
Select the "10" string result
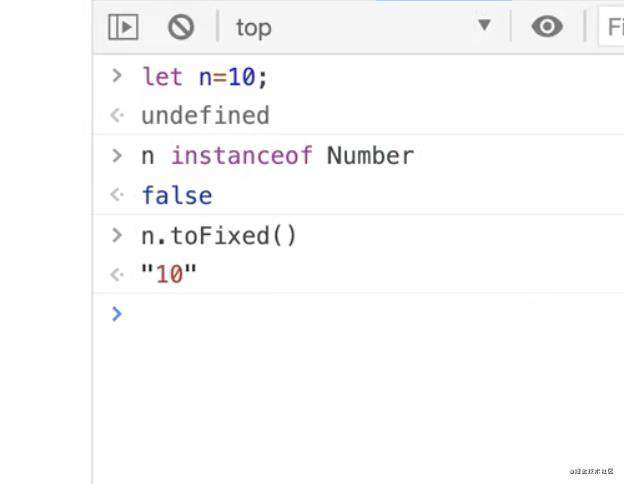pos(169,274)
